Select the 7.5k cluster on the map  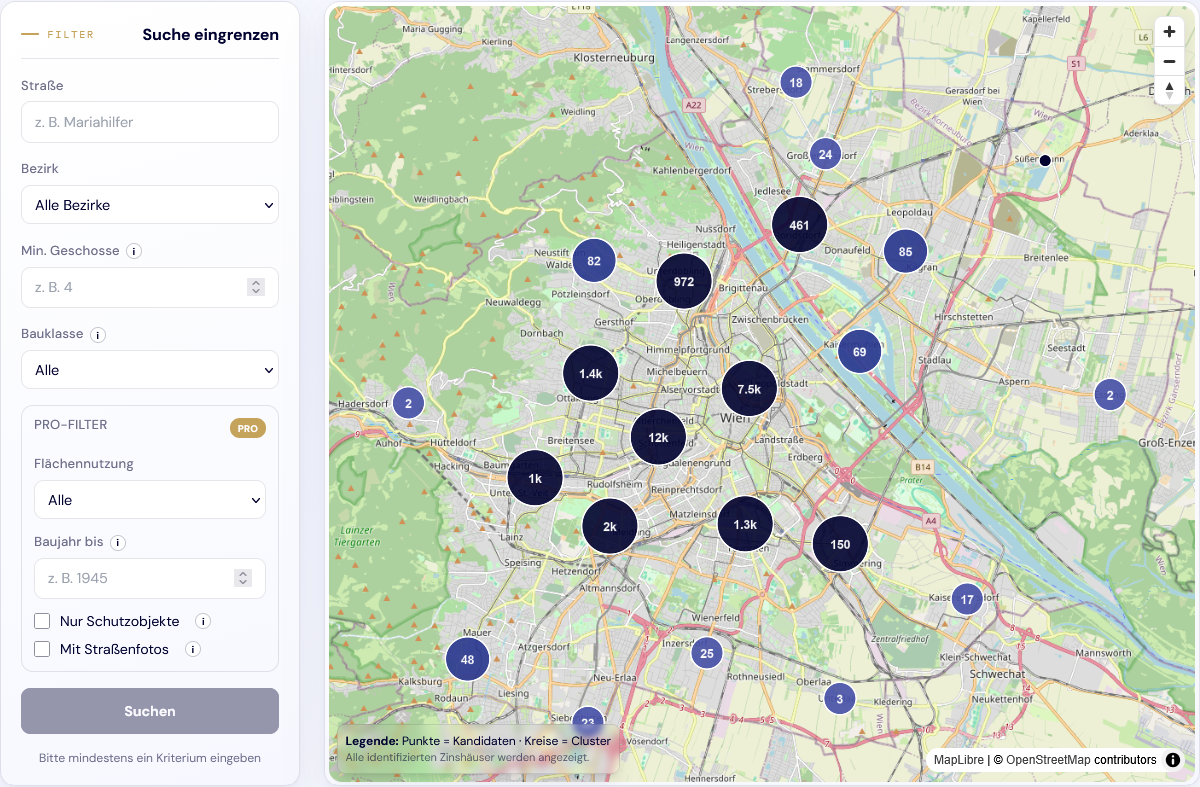pyautogui.click(x=748, y=386)
